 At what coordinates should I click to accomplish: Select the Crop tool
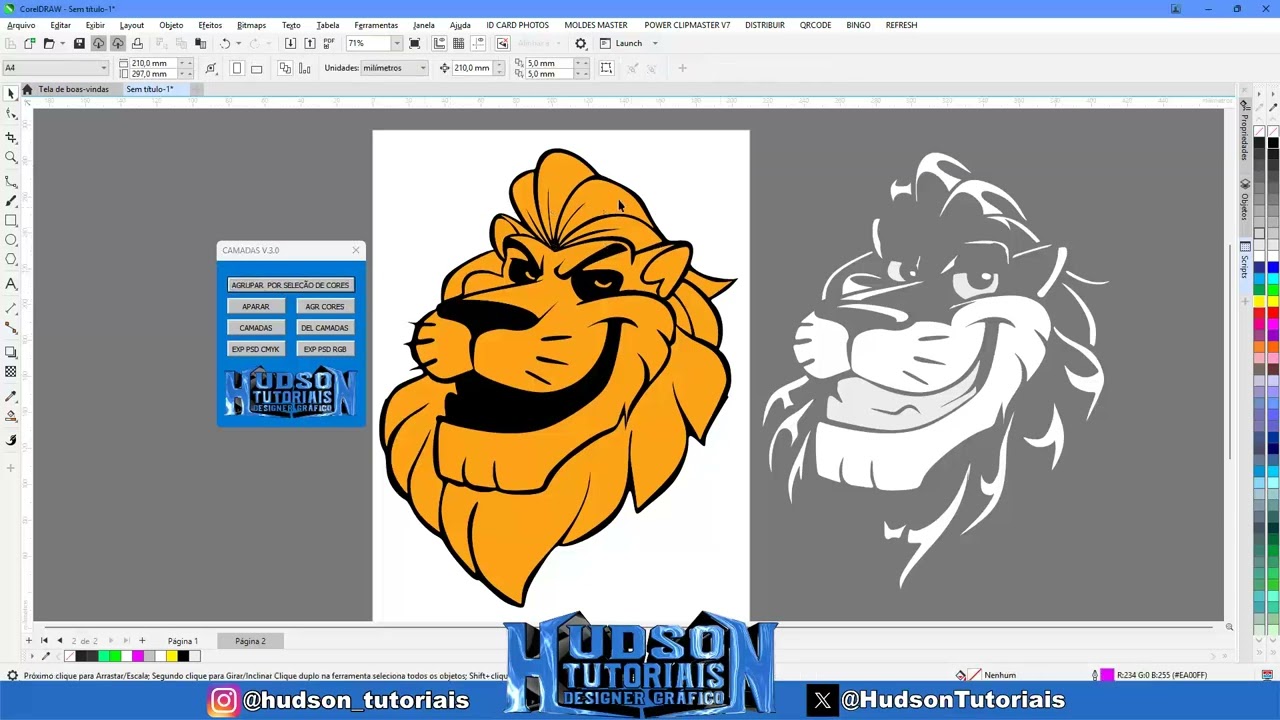[x=11, y=137]
